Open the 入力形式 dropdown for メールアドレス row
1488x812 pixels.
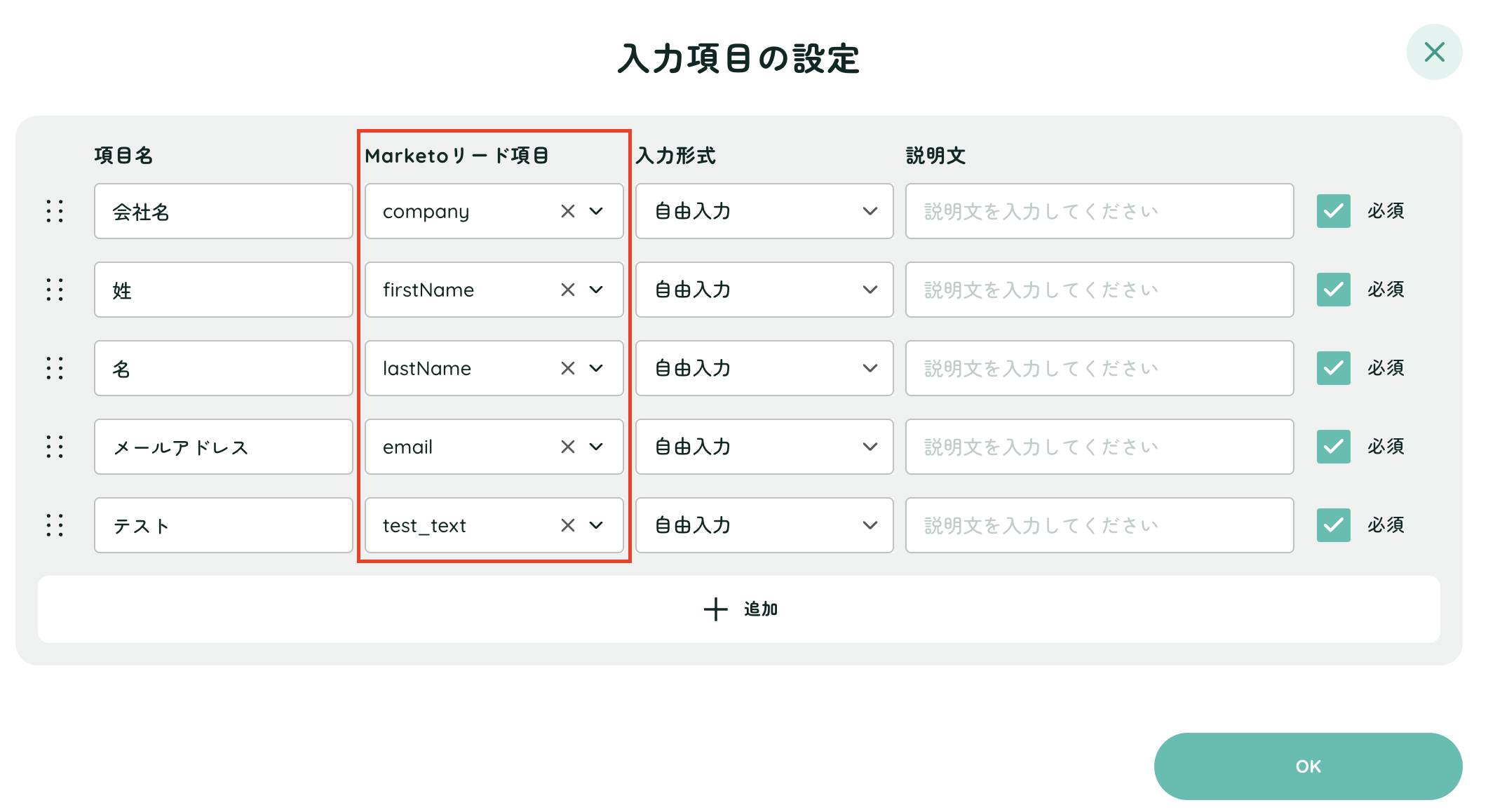coord(764,447)
